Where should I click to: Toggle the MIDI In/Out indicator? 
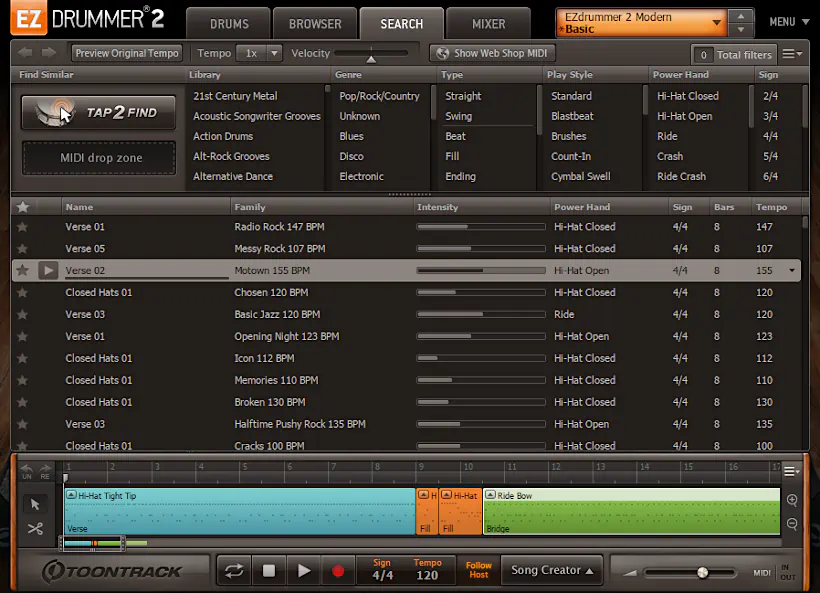775,573
